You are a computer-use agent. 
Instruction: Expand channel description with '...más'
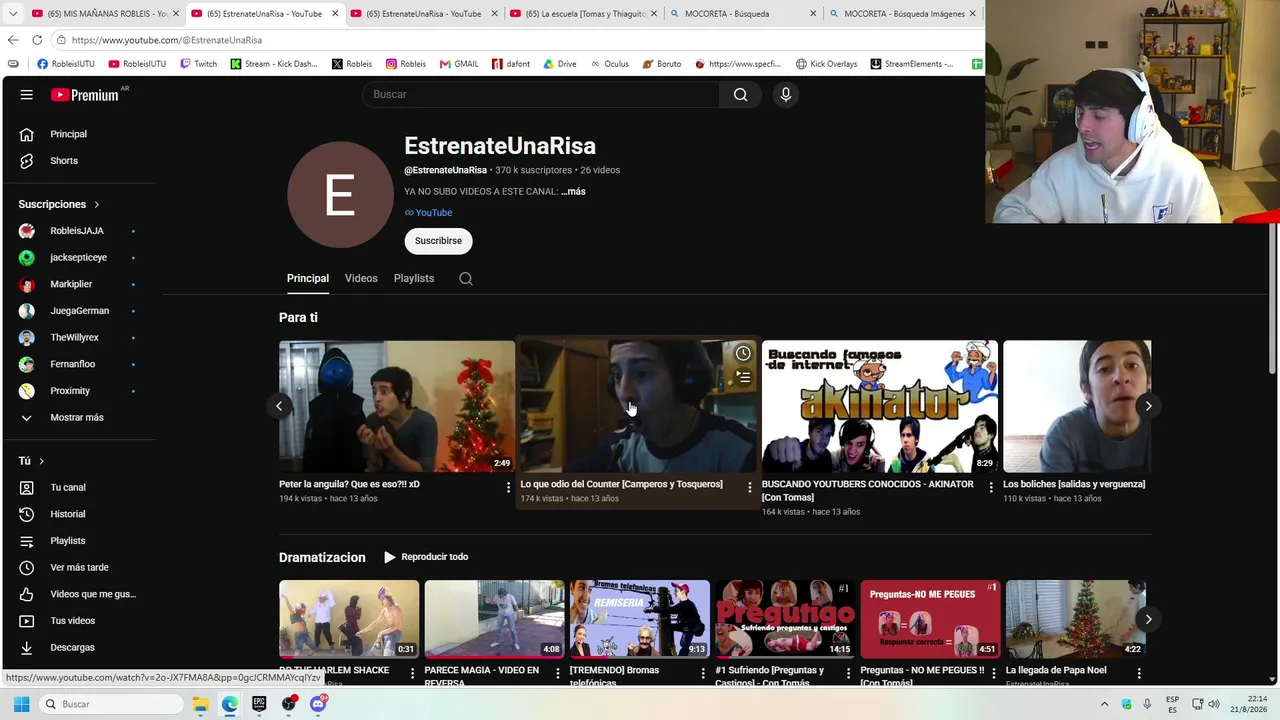[x=573, y=191]
